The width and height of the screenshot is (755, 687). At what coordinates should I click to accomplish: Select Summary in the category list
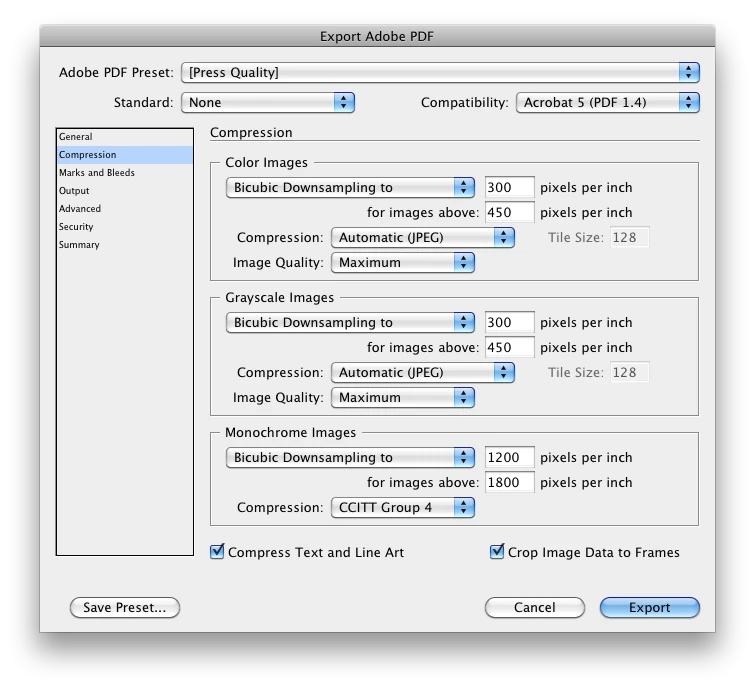125,245
